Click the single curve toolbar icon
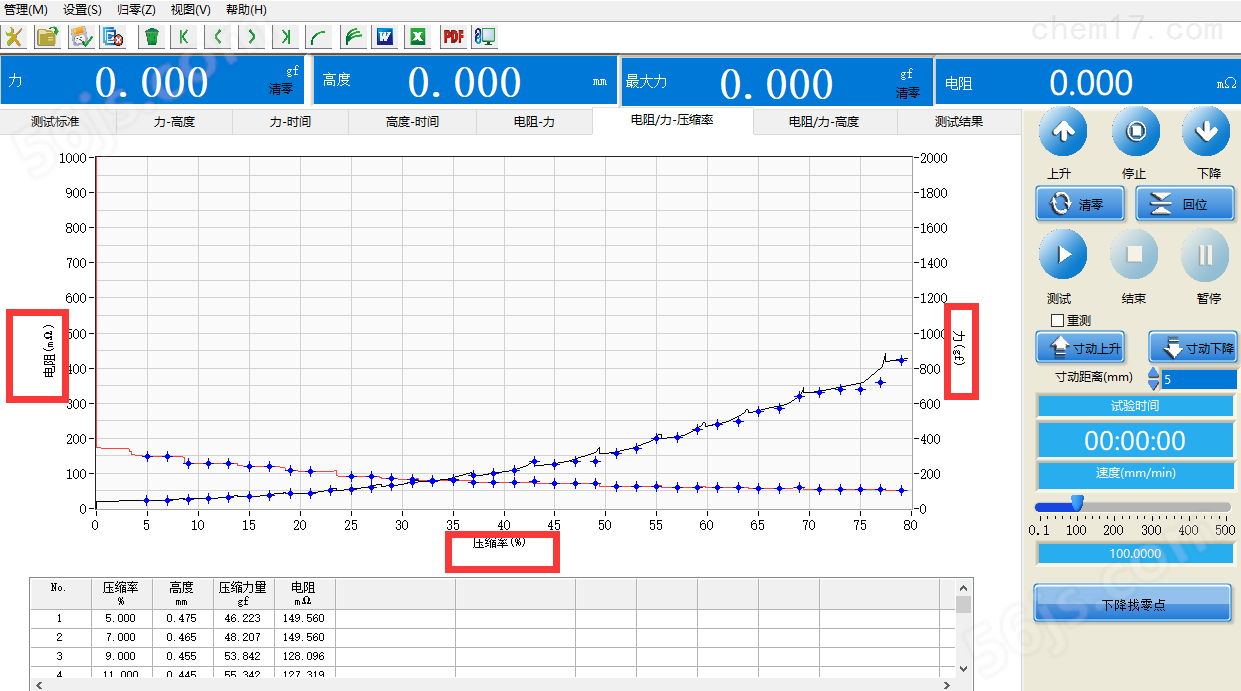1241x691 pixels. click(x=319, y=37)
